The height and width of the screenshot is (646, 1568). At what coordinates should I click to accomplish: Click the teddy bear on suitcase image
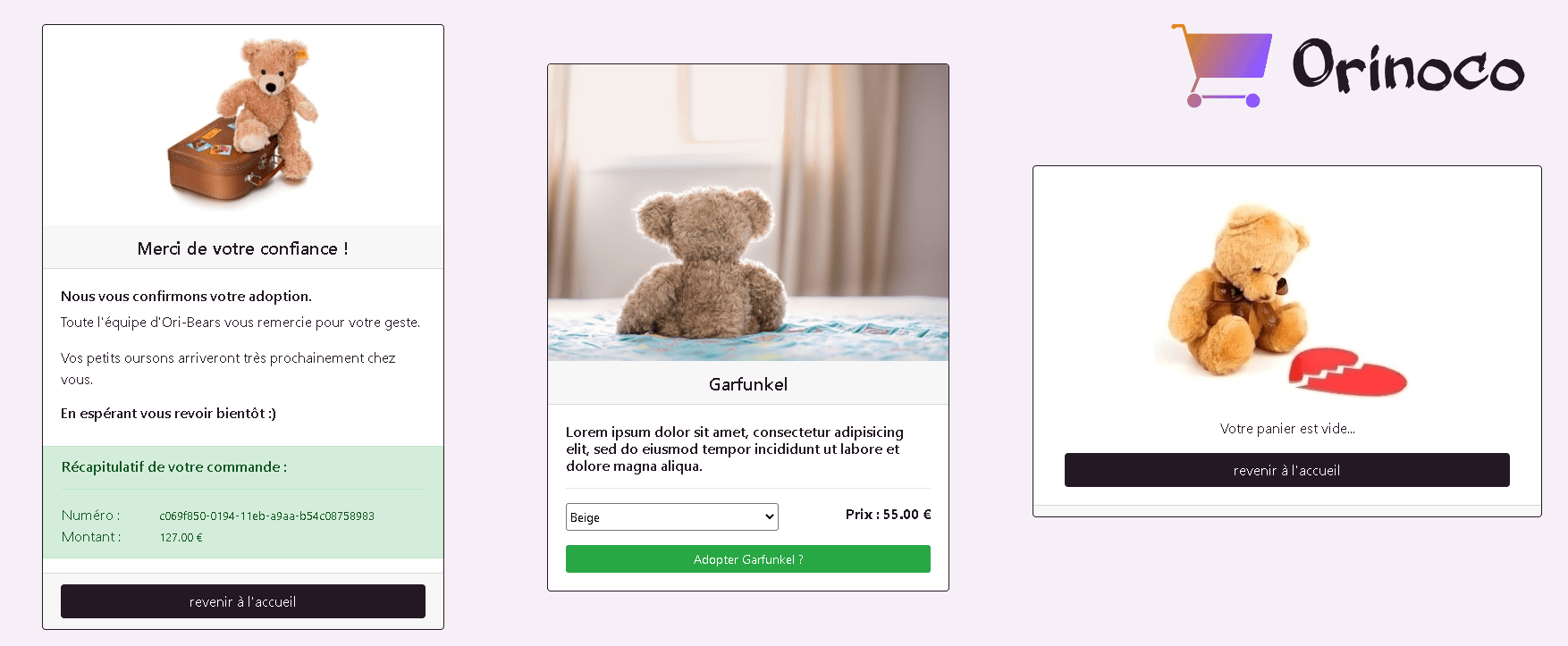click(x=243, y=120)
